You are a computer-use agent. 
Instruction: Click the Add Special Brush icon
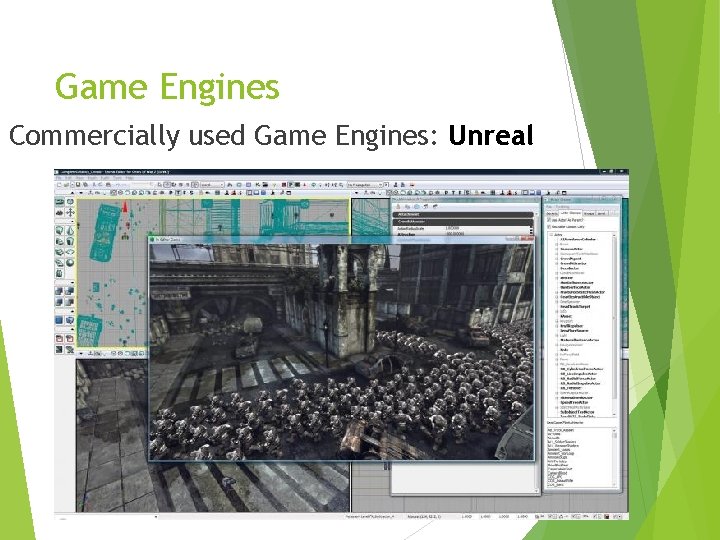click(60, 320)
